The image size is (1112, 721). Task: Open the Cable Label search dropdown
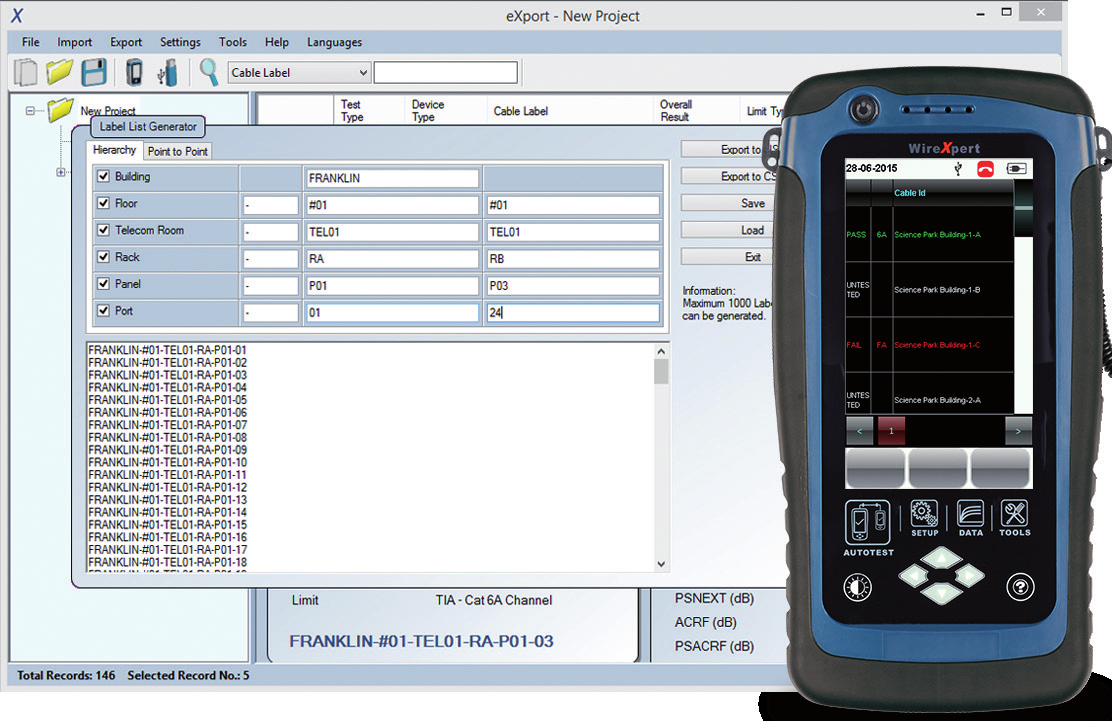point(299,72)
